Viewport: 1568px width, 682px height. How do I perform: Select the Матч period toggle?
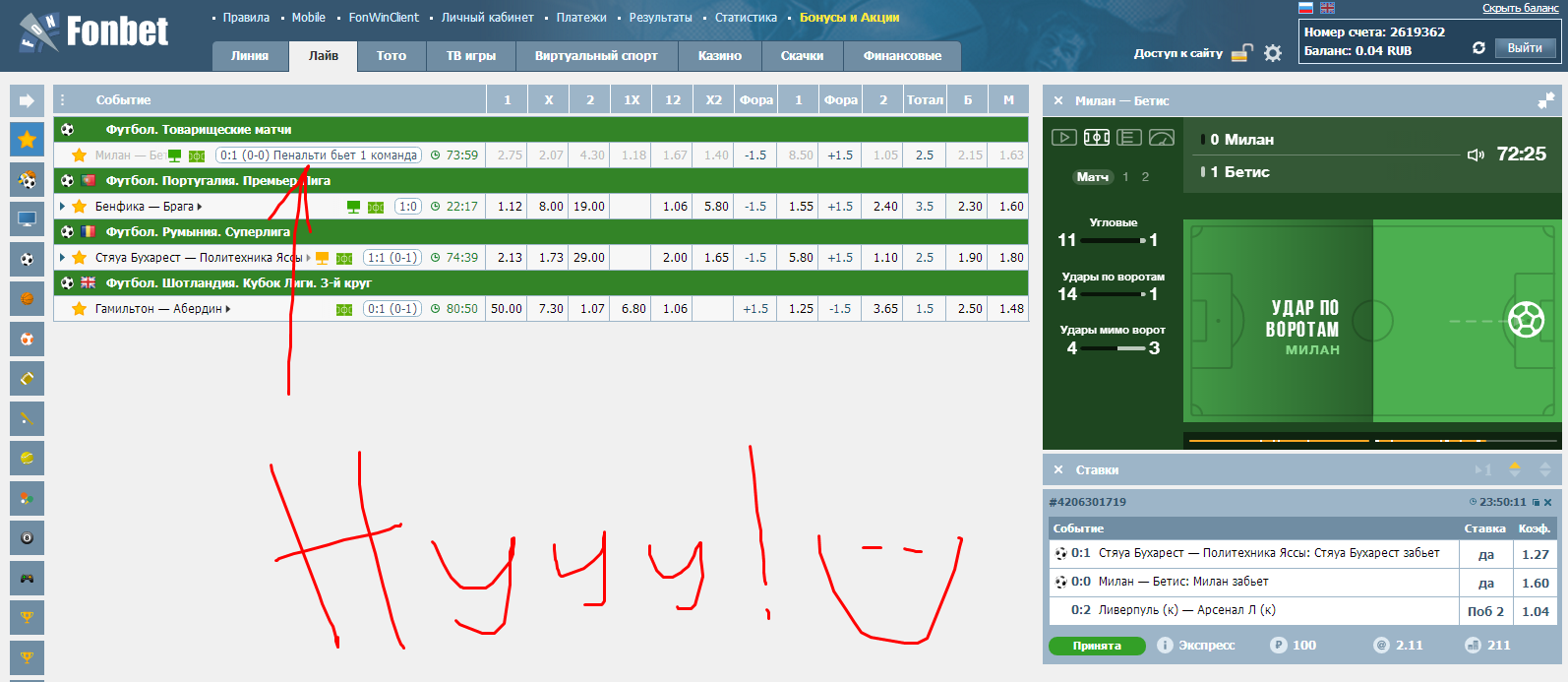tap(1092, 177)
